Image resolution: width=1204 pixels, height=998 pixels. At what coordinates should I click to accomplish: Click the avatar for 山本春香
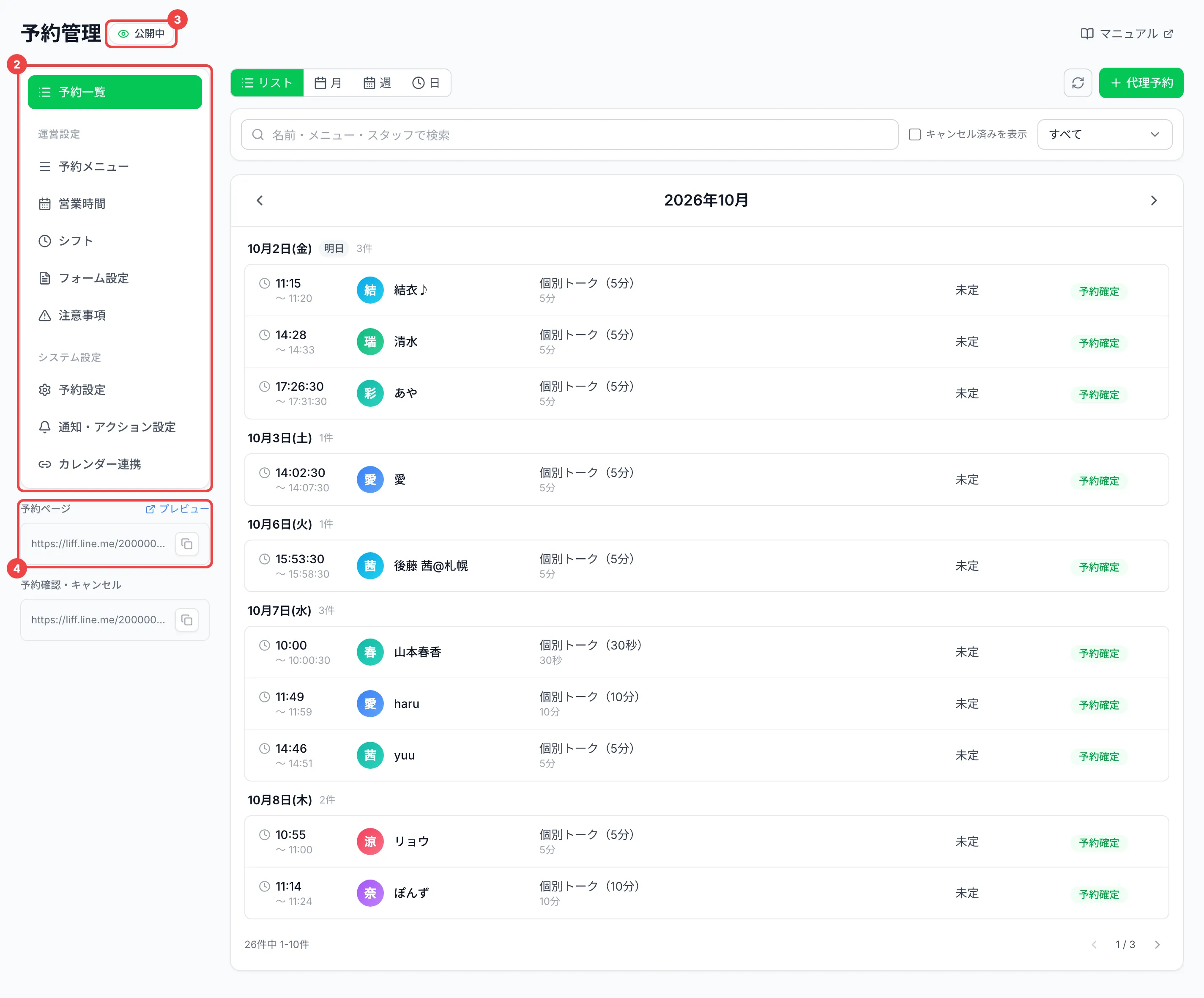pyautogui.click(x=370, y=652)
